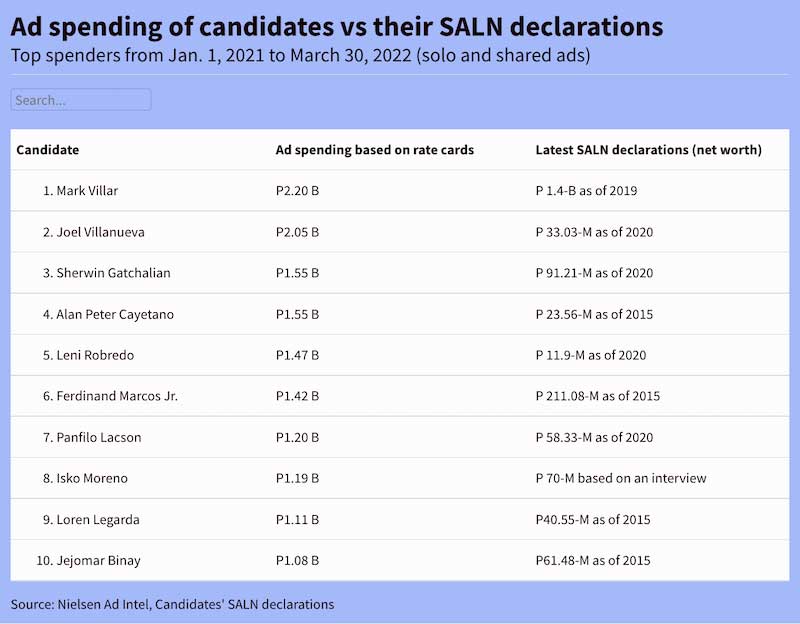
Task: Click Alan Peter Cayetano's name
Action: (108, 314)
